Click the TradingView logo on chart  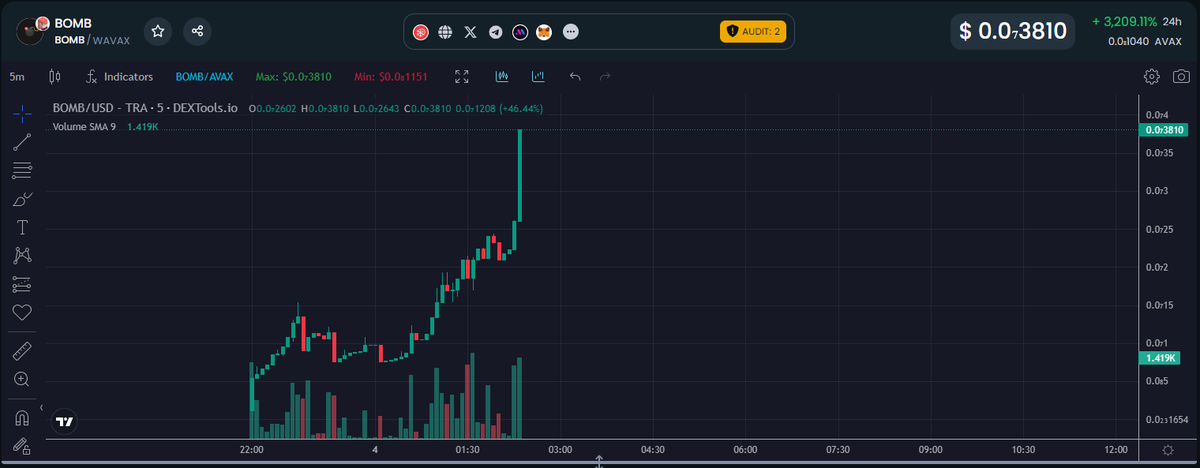(x=65, y=422)
